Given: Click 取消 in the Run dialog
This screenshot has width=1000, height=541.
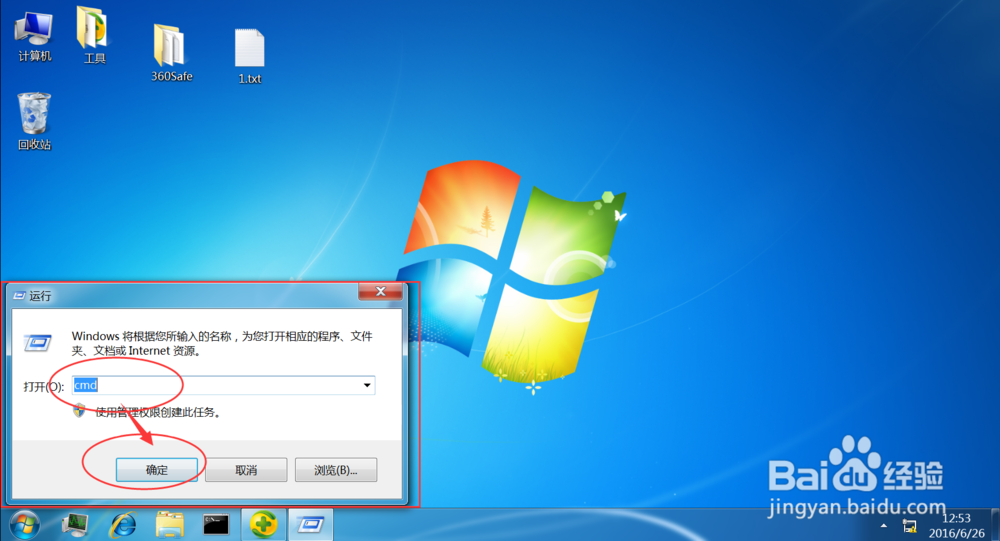Looking at the screenshot, I should coord(246,470).
